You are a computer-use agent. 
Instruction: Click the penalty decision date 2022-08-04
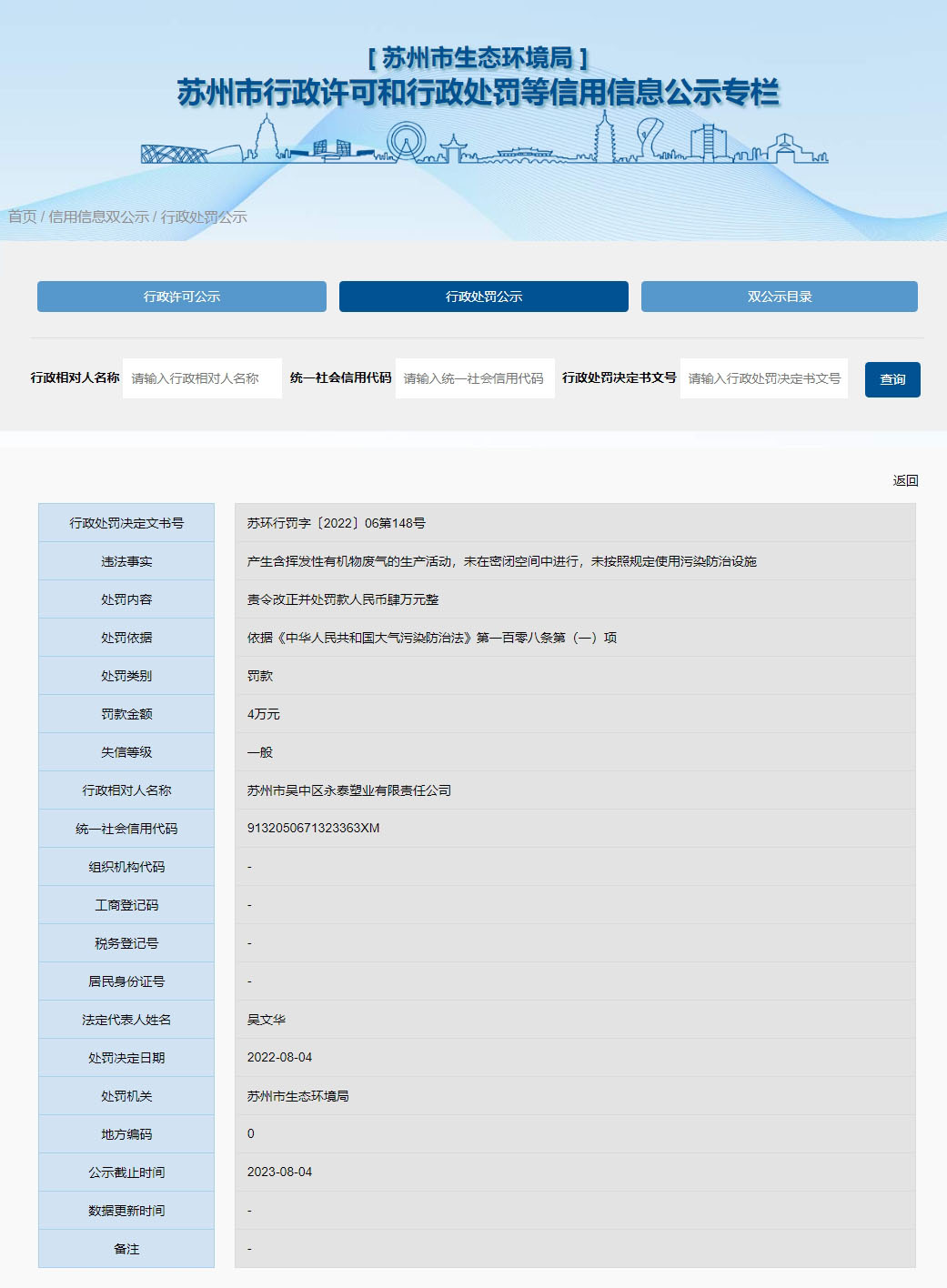(x=279, y=1057)
